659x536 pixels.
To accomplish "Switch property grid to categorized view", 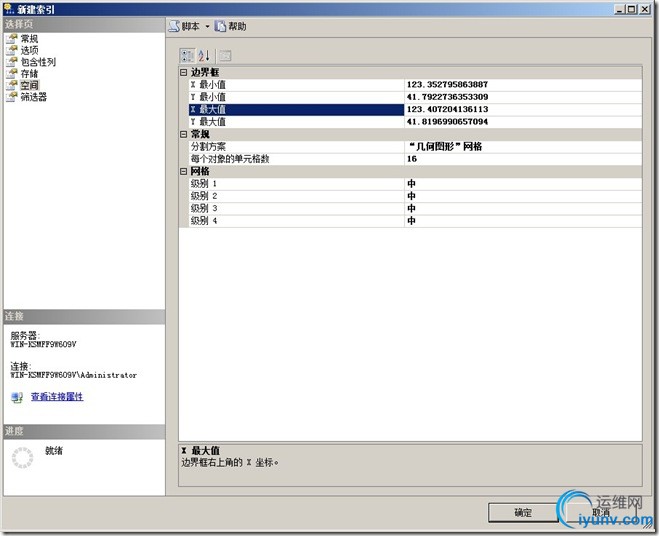I will pos(187,55).
